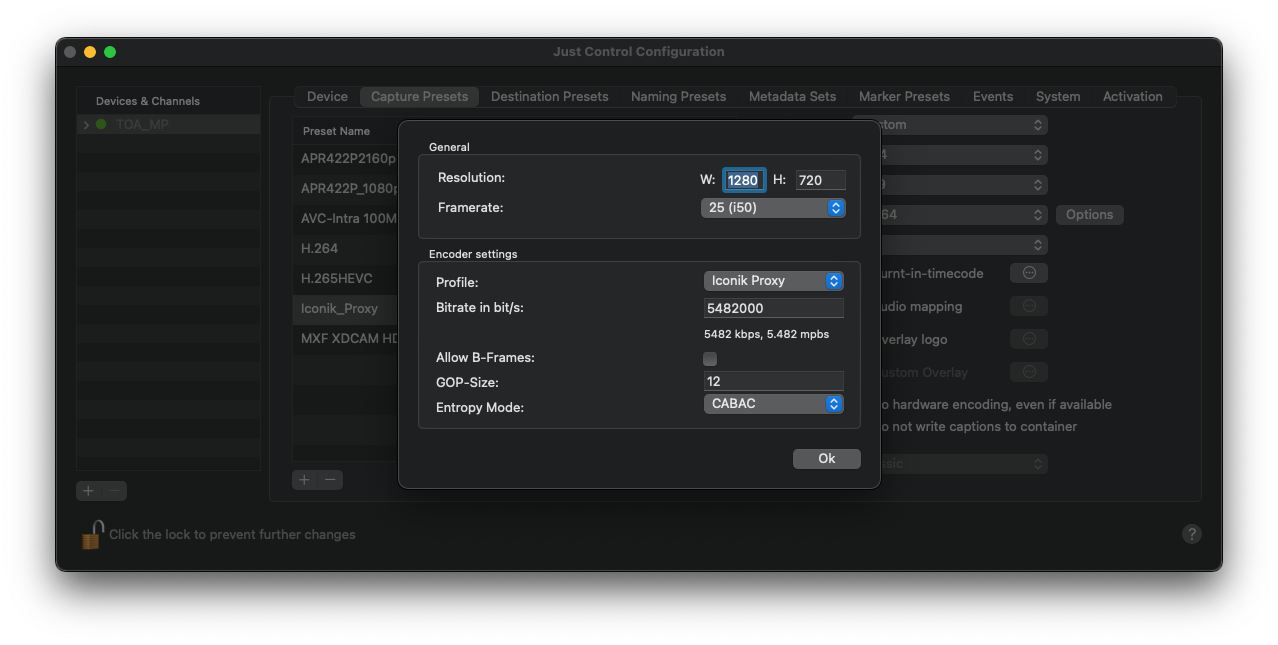Expand the TOA_MP device tree item
Image resolution: width=1278 pixels, height=645 pixels.
86,125
